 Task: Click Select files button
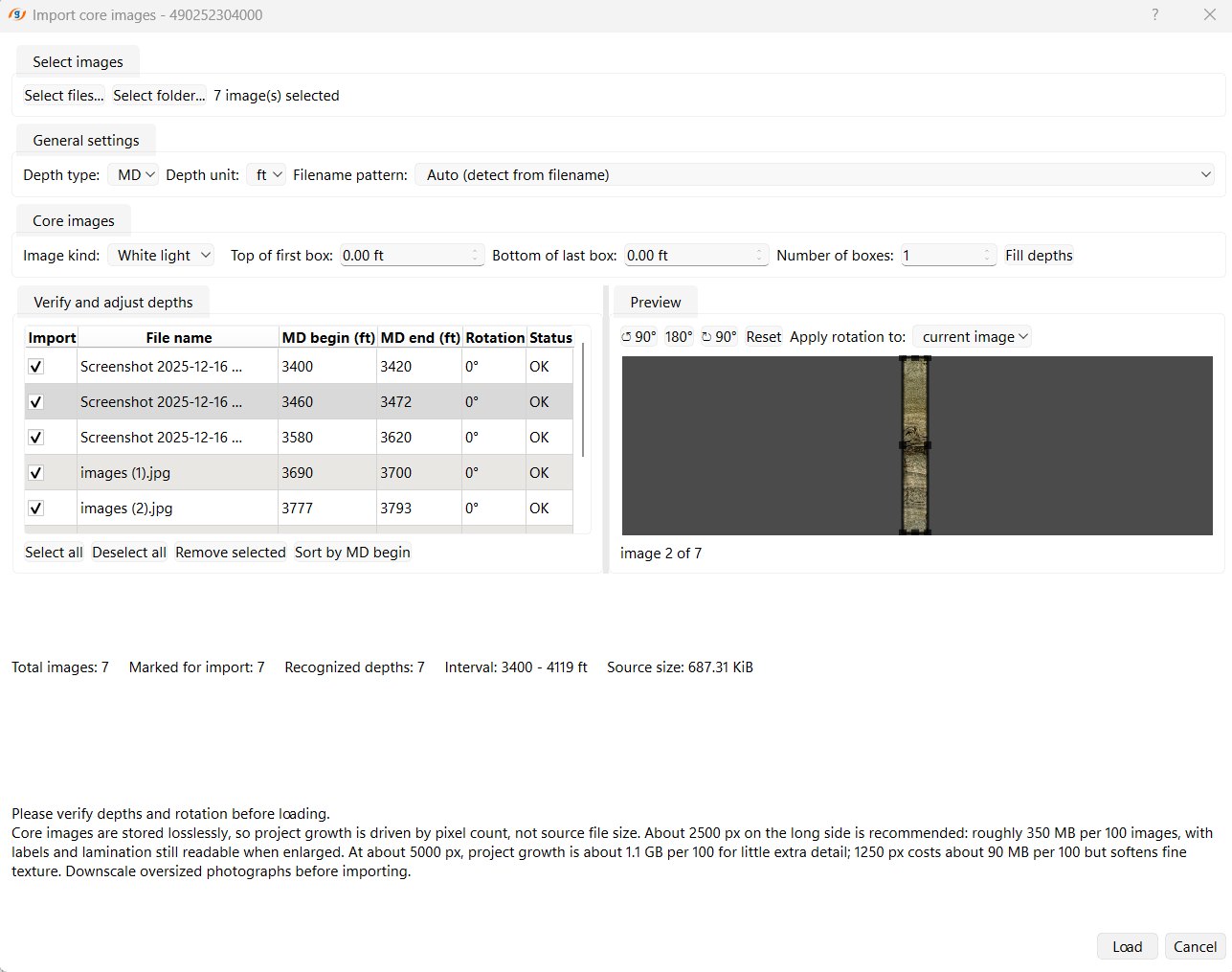point(64,96)
